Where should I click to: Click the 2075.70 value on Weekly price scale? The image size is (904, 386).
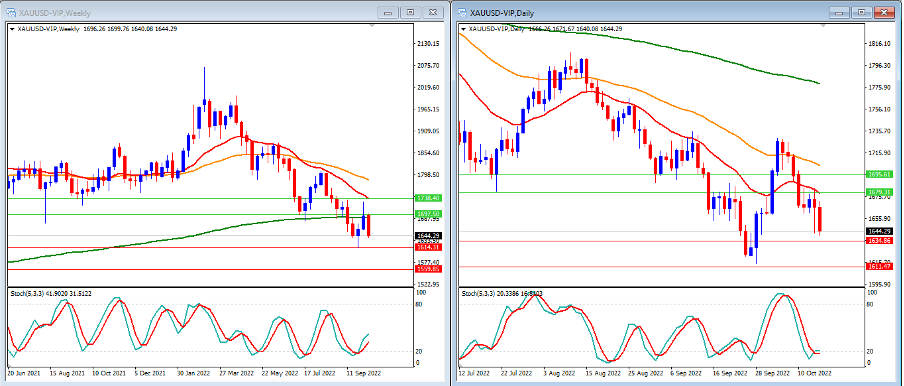pos(428,66)
